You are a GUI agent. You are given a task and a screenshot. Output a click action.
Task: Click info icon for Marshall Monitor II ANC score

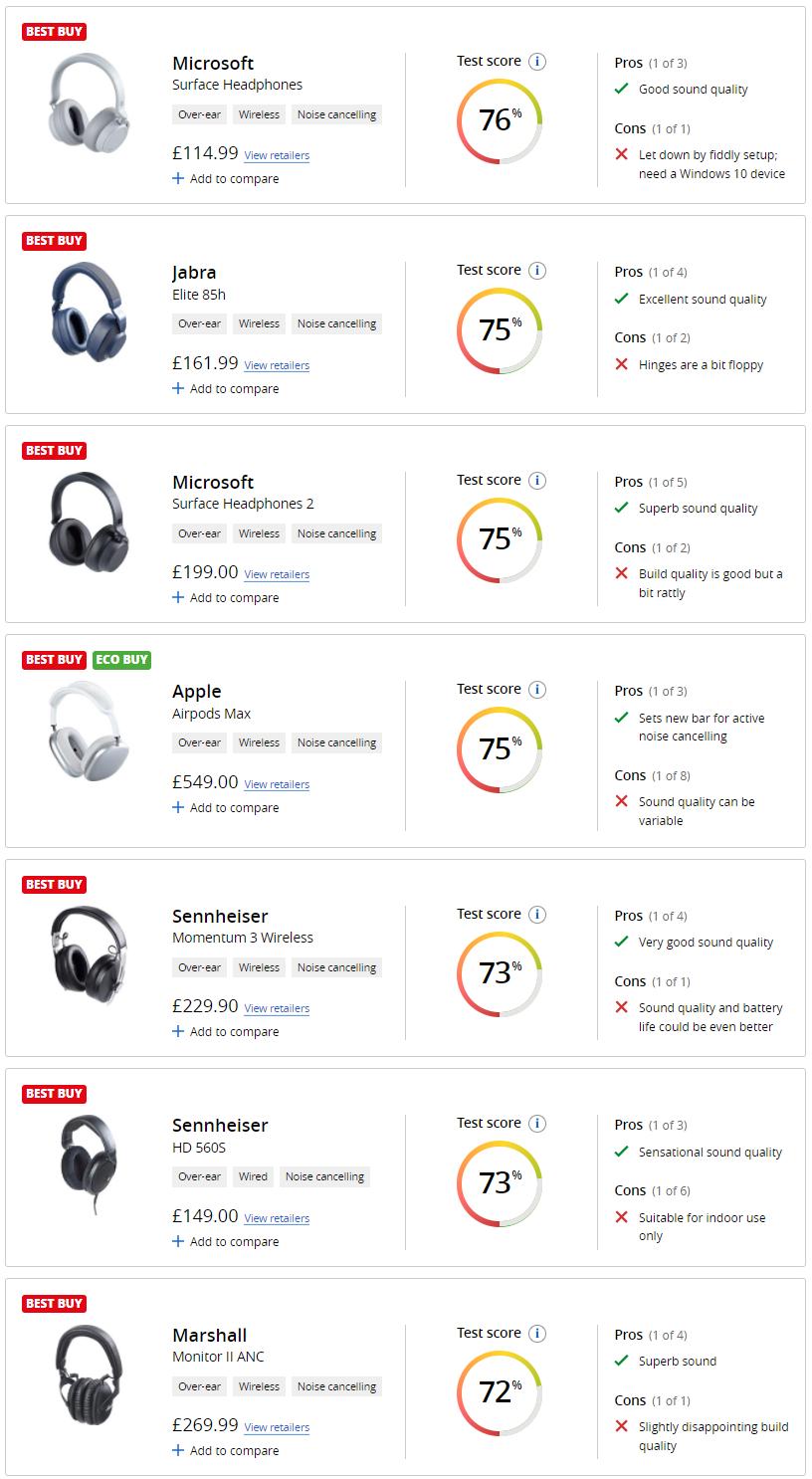coord(537,1334)
